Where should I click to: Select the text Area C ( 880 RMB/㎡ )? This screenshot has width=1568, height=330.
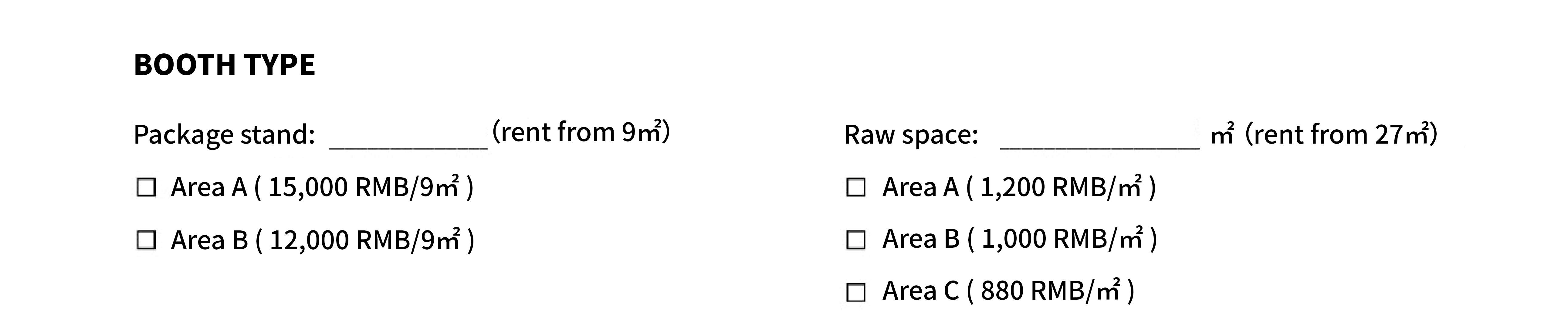pyautogui.click(x=1009, y=291)
